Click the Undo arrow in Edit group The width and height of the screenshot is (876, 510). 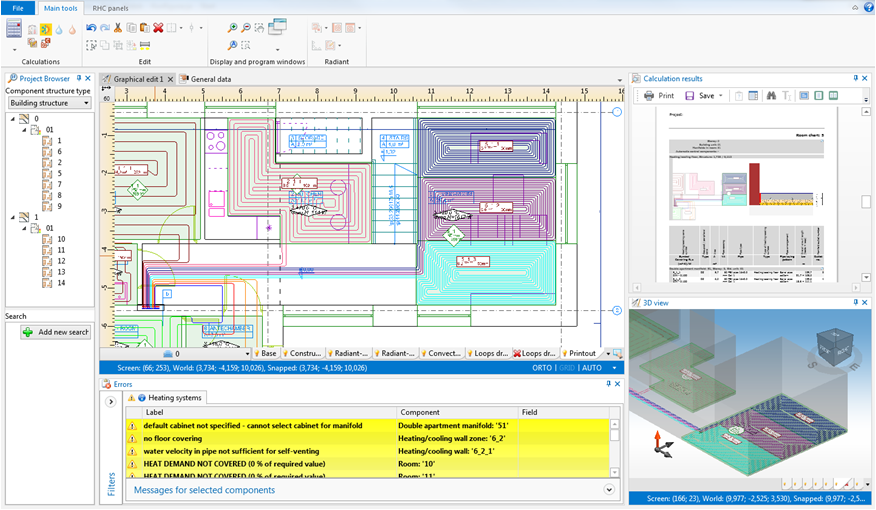[91, 28]
